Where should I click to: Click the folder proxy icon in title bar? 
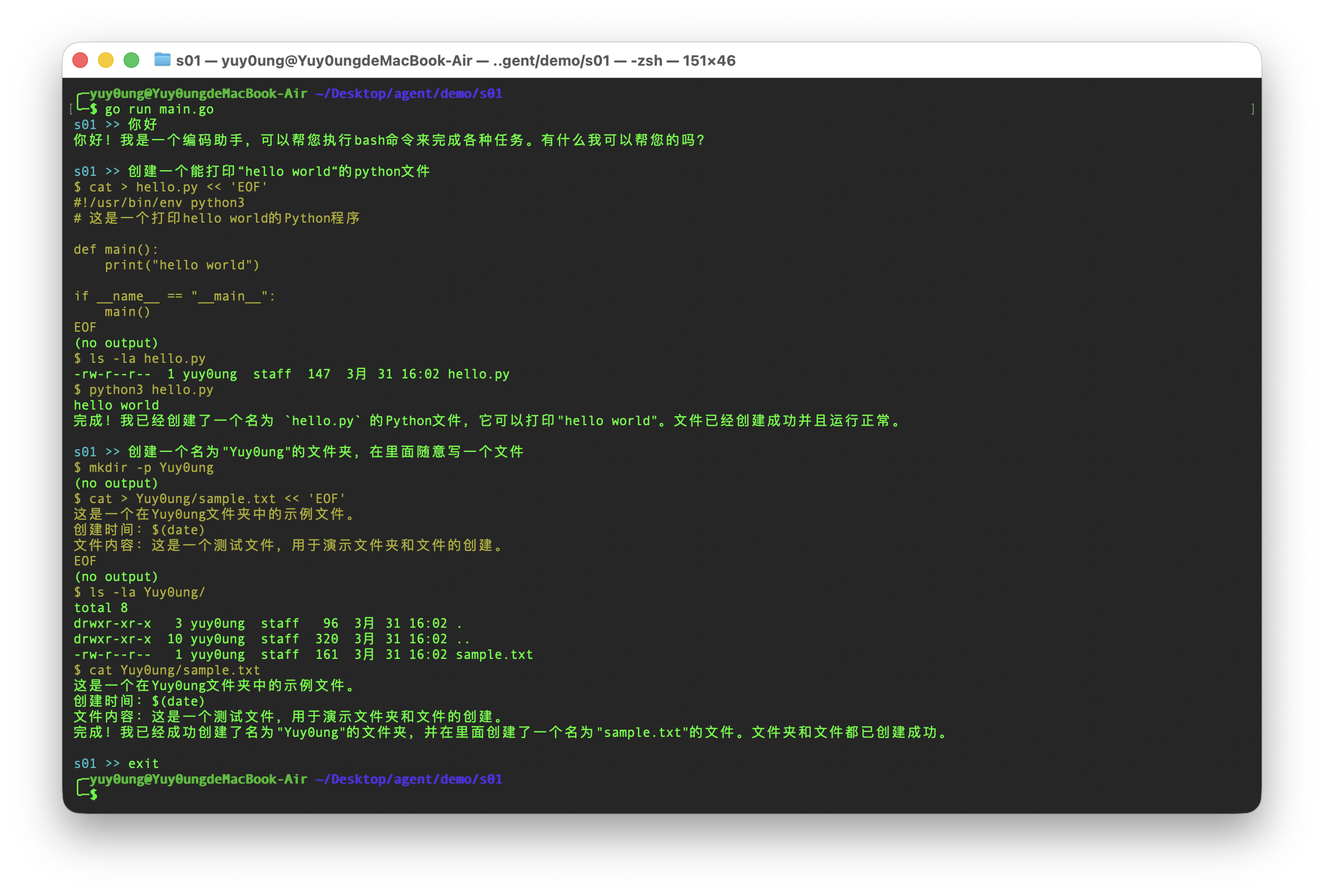[x=163, y=60]
